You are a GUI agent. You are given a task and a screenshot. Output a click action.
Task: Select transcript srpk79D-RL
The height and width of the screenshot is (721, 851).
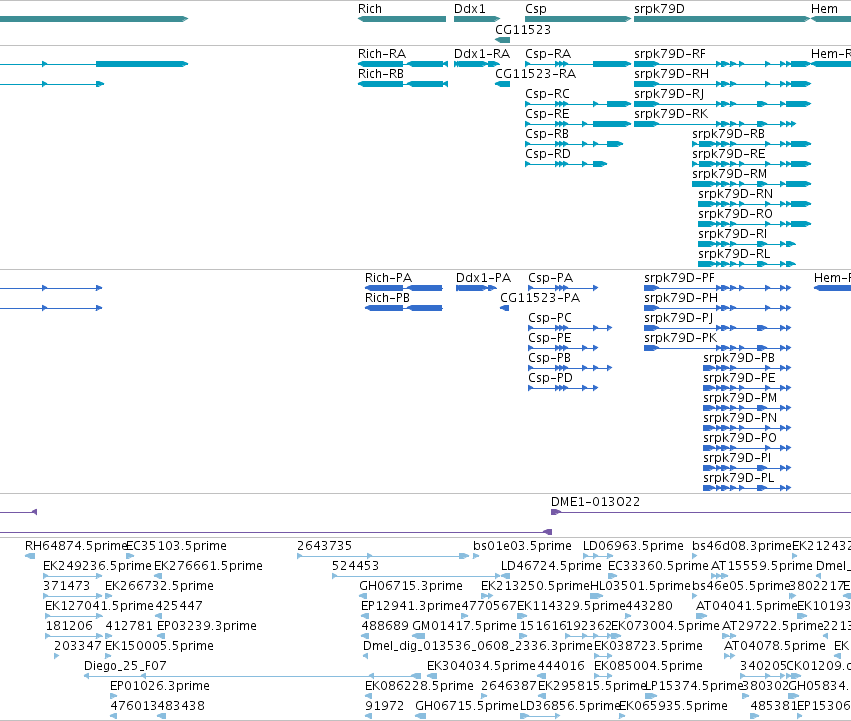click(x=734, y=255)
